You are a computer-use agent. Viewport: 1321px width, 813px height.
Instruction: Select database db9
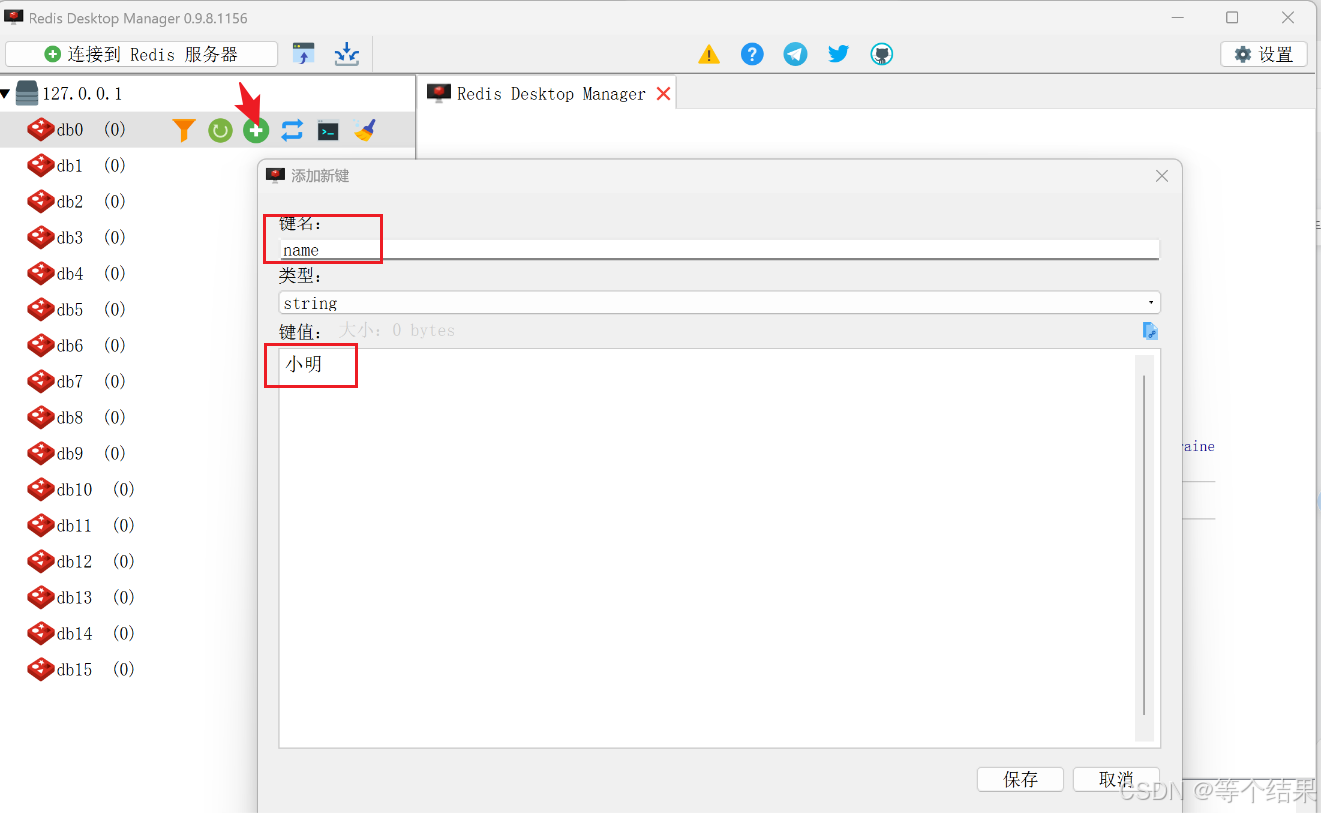pyautogui.click(x=76, y=454)
